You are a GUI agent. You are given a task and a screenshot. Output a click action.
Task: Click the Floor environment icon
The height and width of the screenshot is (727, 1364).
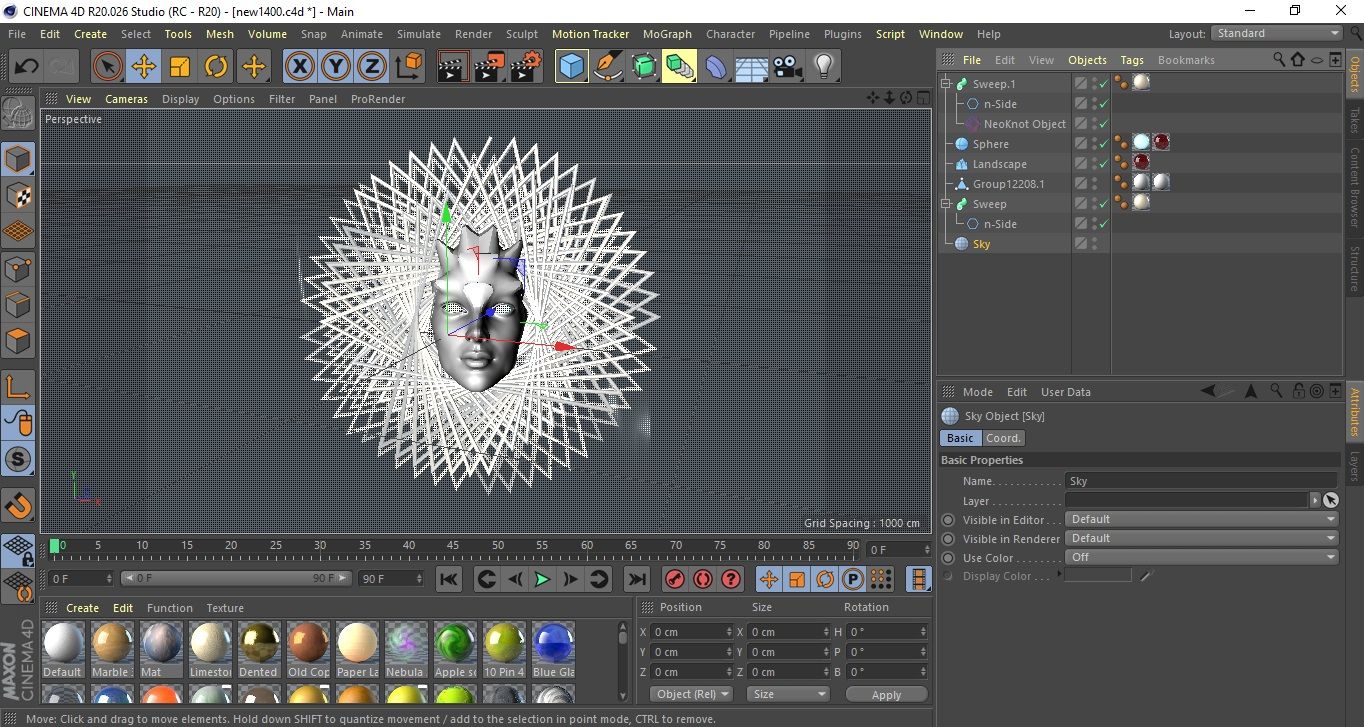(x=751, y=67)
